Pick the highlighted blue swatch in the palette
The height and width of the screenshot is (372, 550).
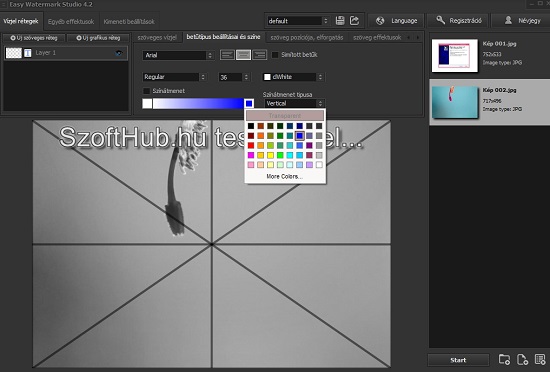click(300, 136)
